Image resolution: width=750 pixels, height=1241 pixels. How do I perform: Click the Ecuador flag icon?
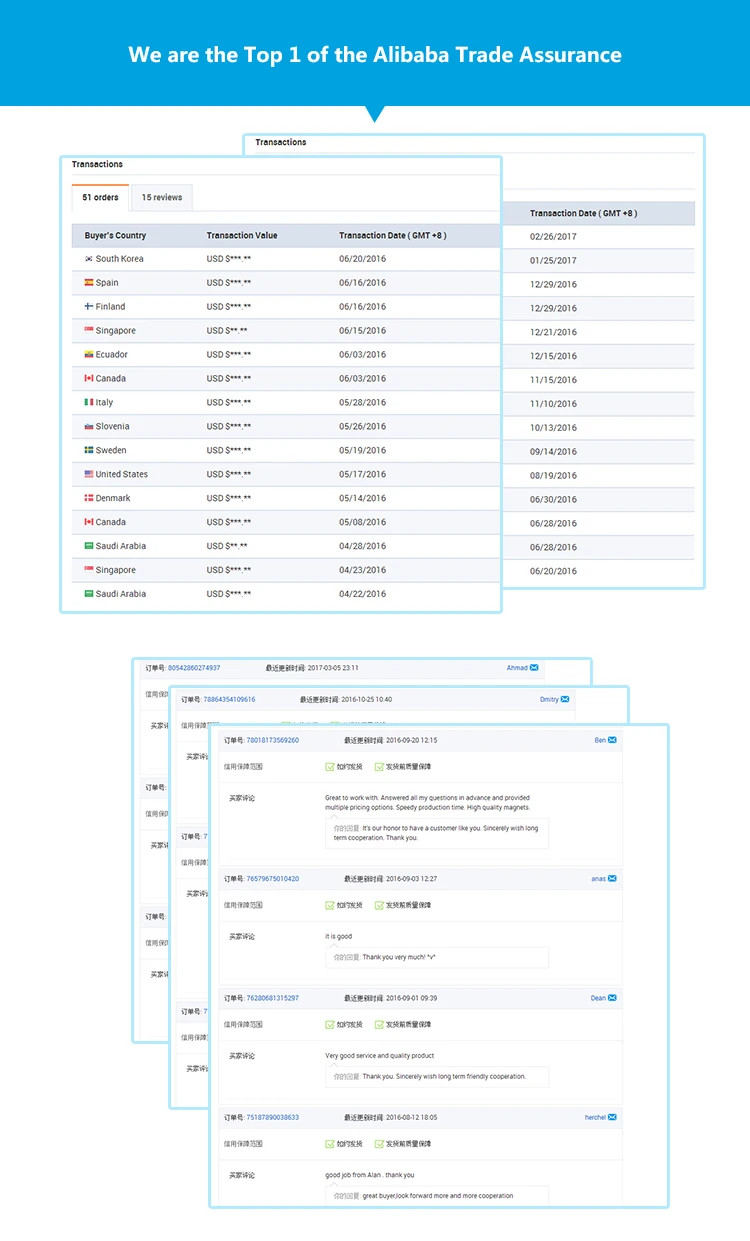(89, 355)
